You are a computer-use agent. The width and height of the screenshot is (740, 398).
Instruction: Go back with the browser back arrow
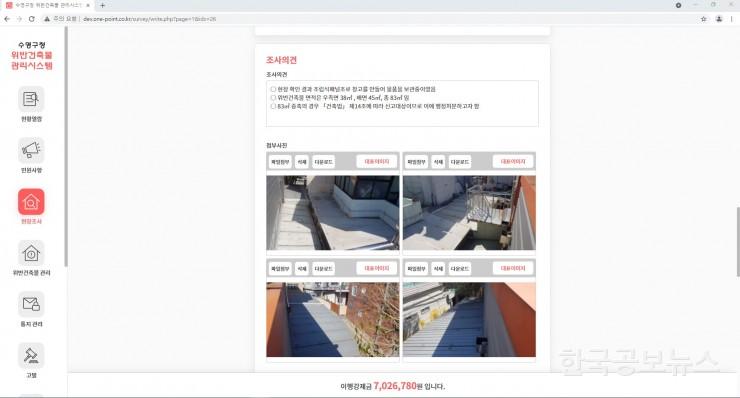7,19
